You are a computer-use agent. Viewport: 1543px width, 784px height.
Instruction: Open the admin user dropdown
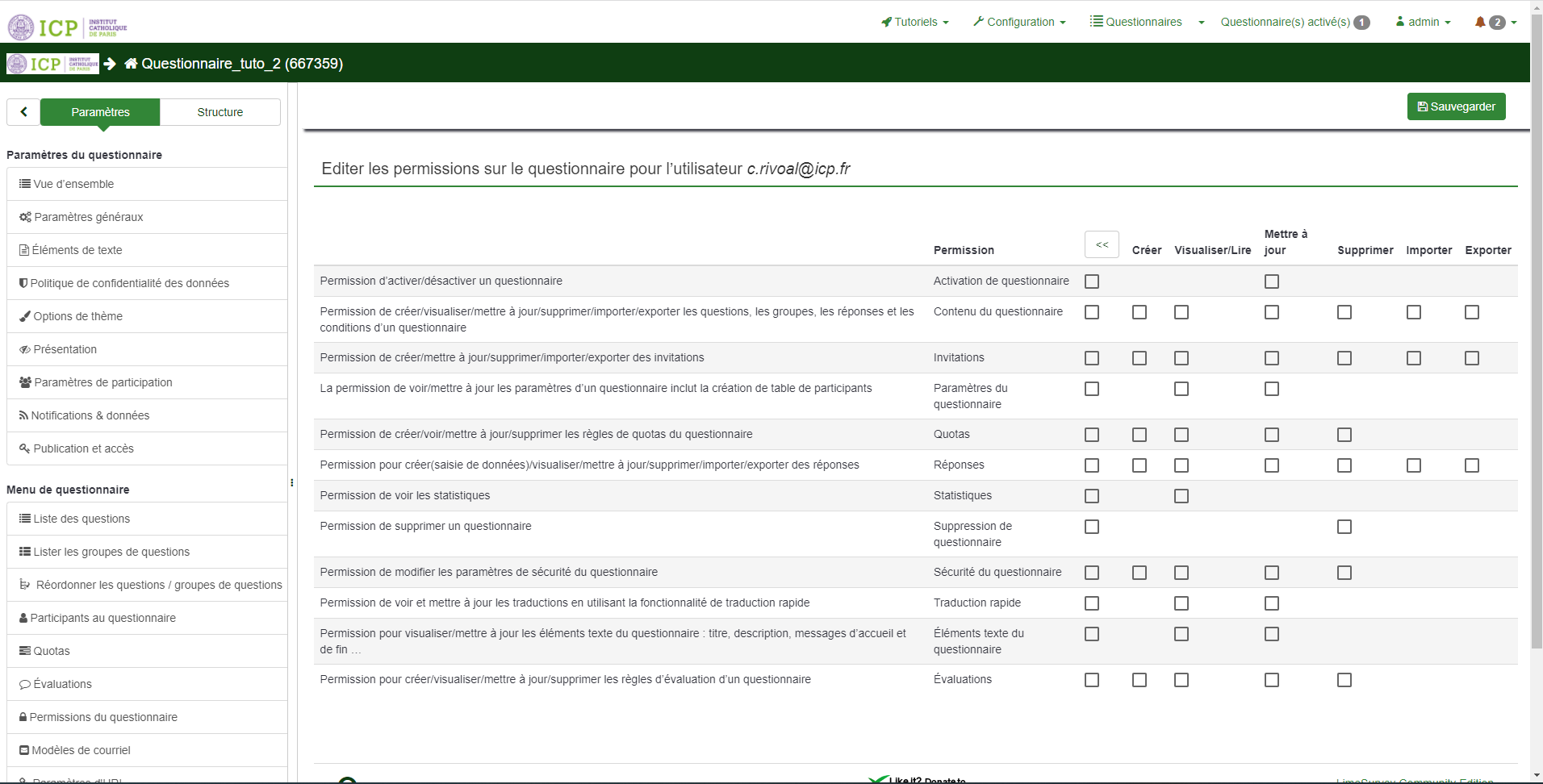tap(1423, 22)
